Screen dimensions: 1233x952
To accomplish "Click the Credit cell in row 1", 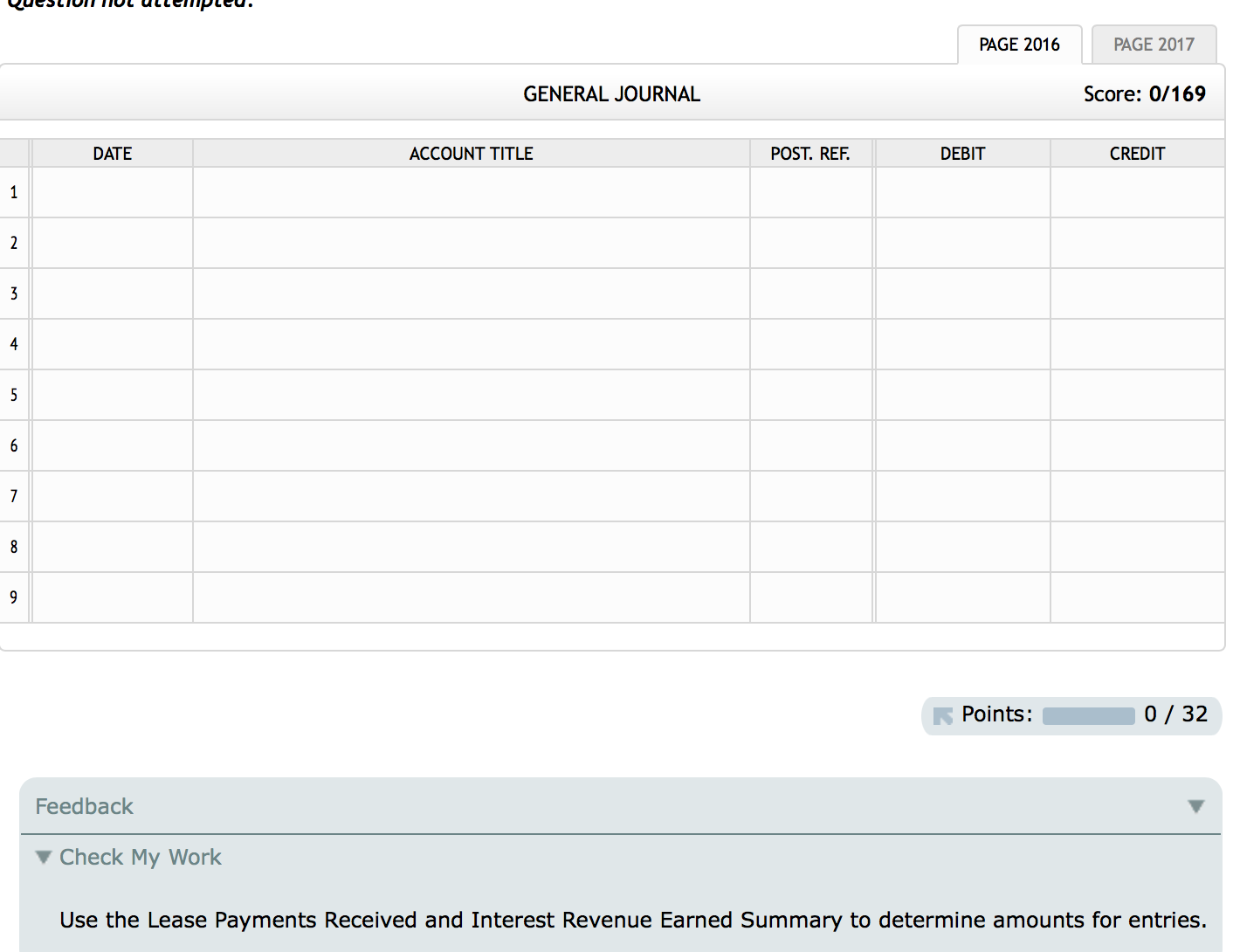I will click(x=1138, y=192).
